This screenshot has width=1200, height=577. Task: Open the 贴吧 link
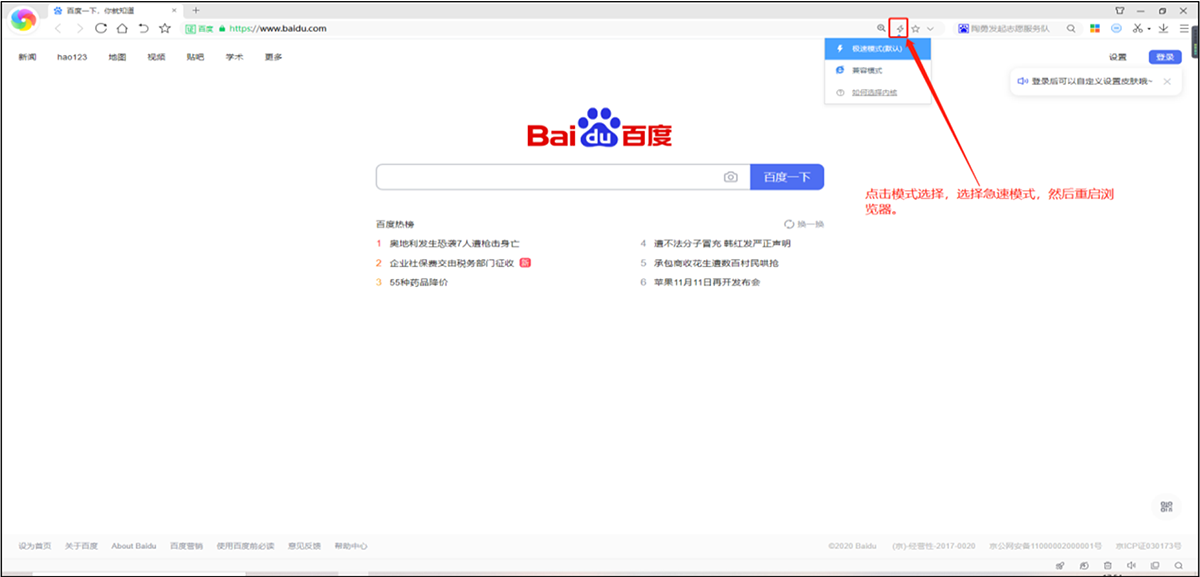[195, 57]
